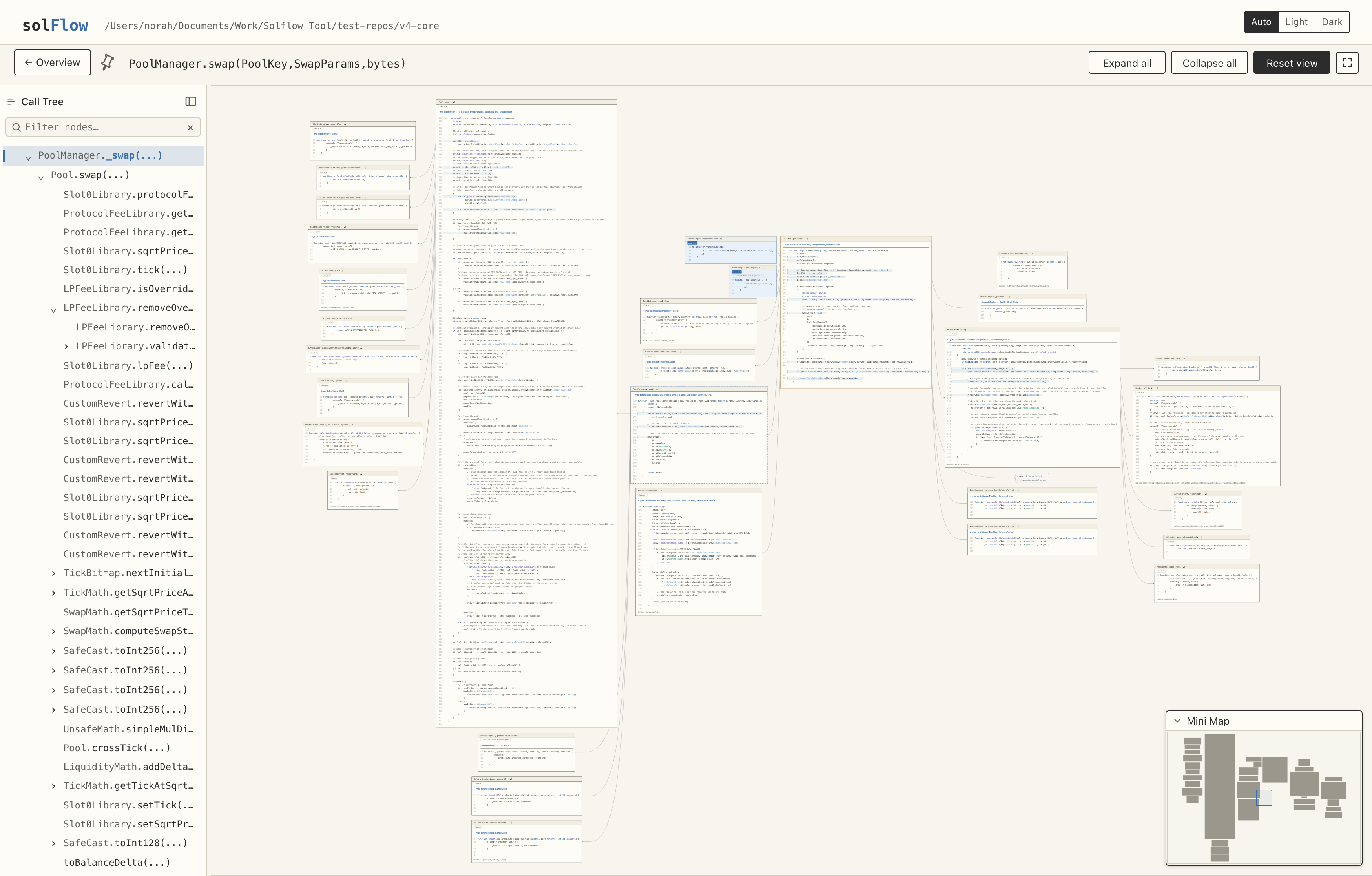Expand the TickMath.getSqrtPriceA... node

(x=53, y=593)
